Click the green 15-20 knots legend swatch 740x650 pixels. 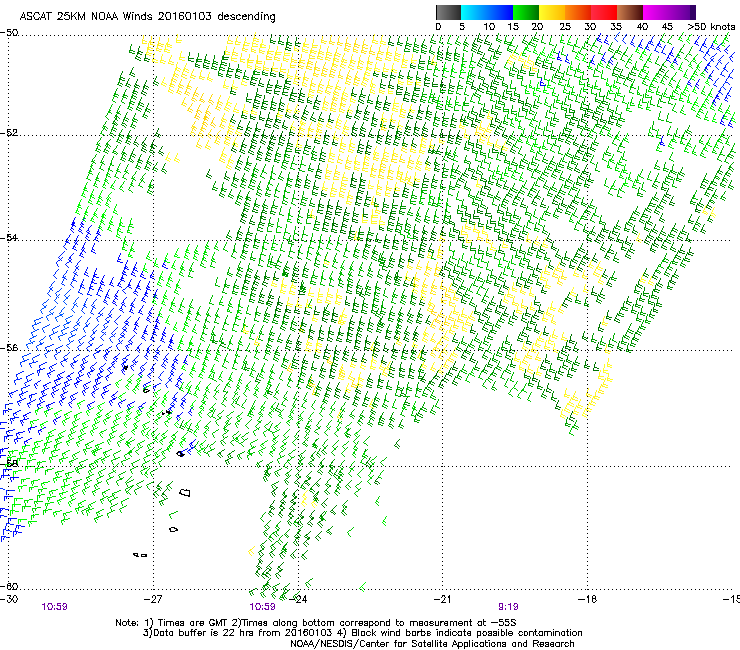[526, 12]
